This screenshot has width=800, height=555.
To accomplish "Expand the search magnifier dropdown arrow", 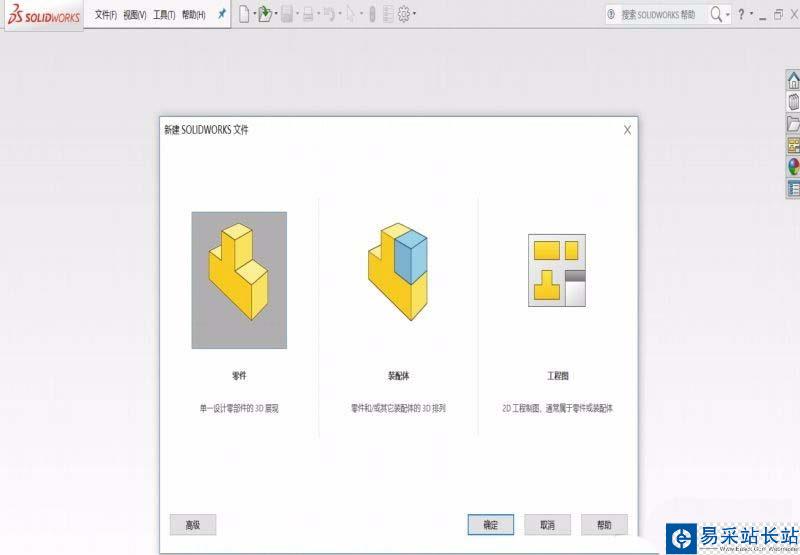I will tap(728, 14).
